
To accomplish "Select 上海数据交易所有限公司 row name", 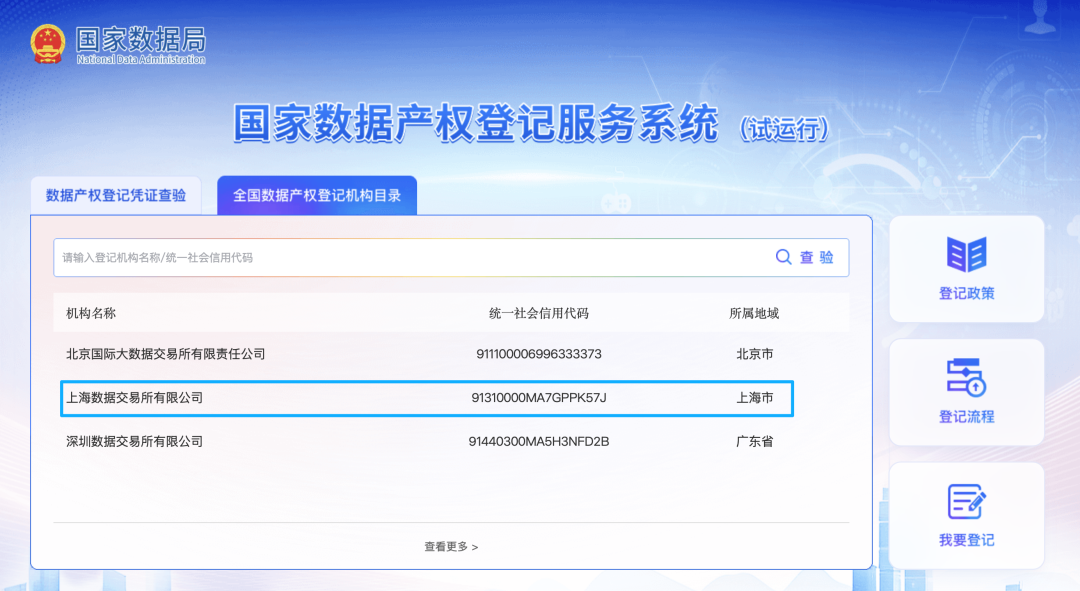I will click(134, 397).
